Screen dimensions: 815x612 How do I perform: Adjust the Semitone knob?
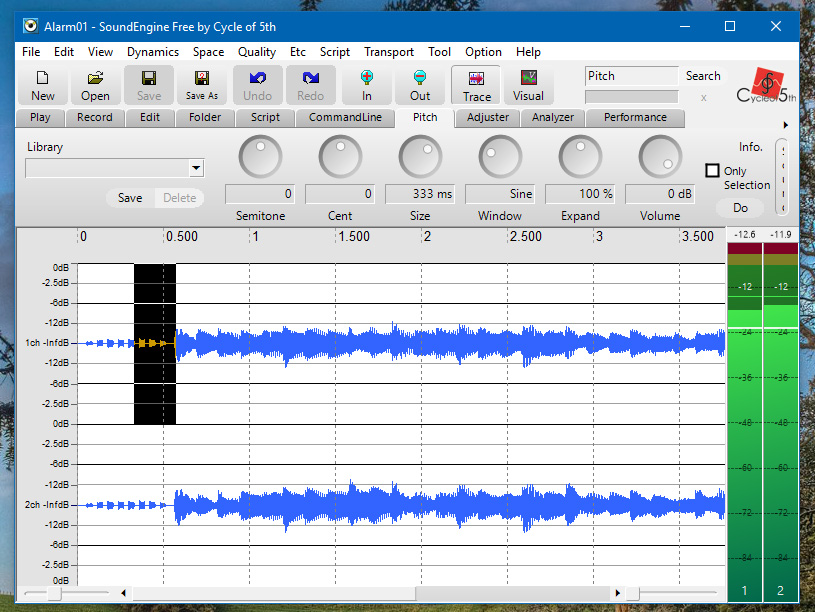click(260, 157)
